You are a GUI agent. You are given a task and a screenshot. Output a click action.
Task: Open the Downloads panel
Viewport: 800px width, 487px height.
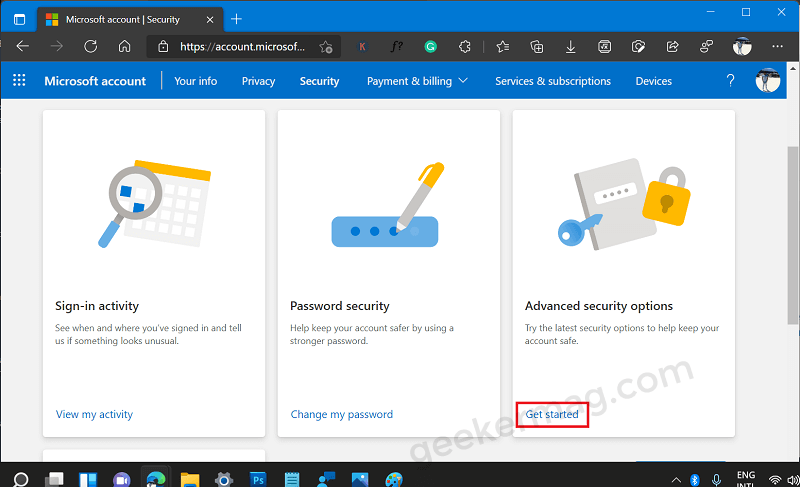(x=570, y=47)
